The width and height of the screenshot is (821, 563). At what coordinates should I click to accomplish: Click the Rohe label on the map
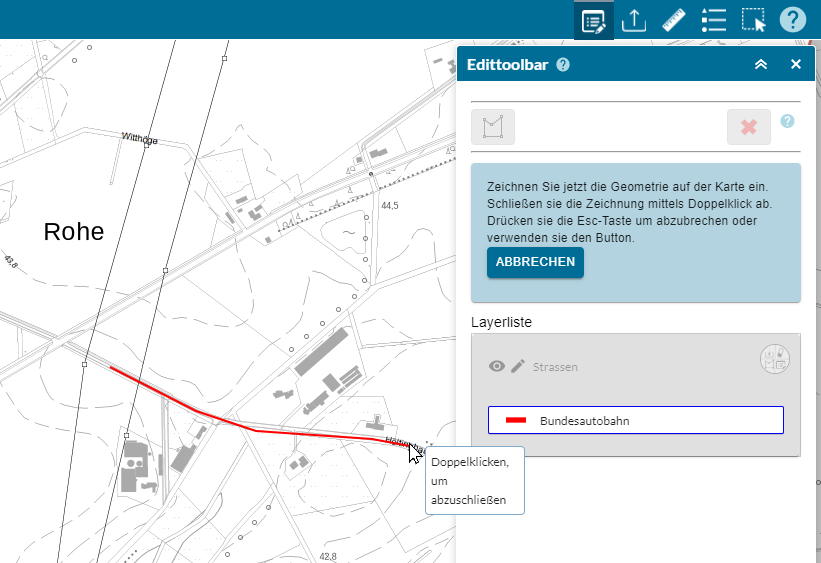(x=74, y=232)
